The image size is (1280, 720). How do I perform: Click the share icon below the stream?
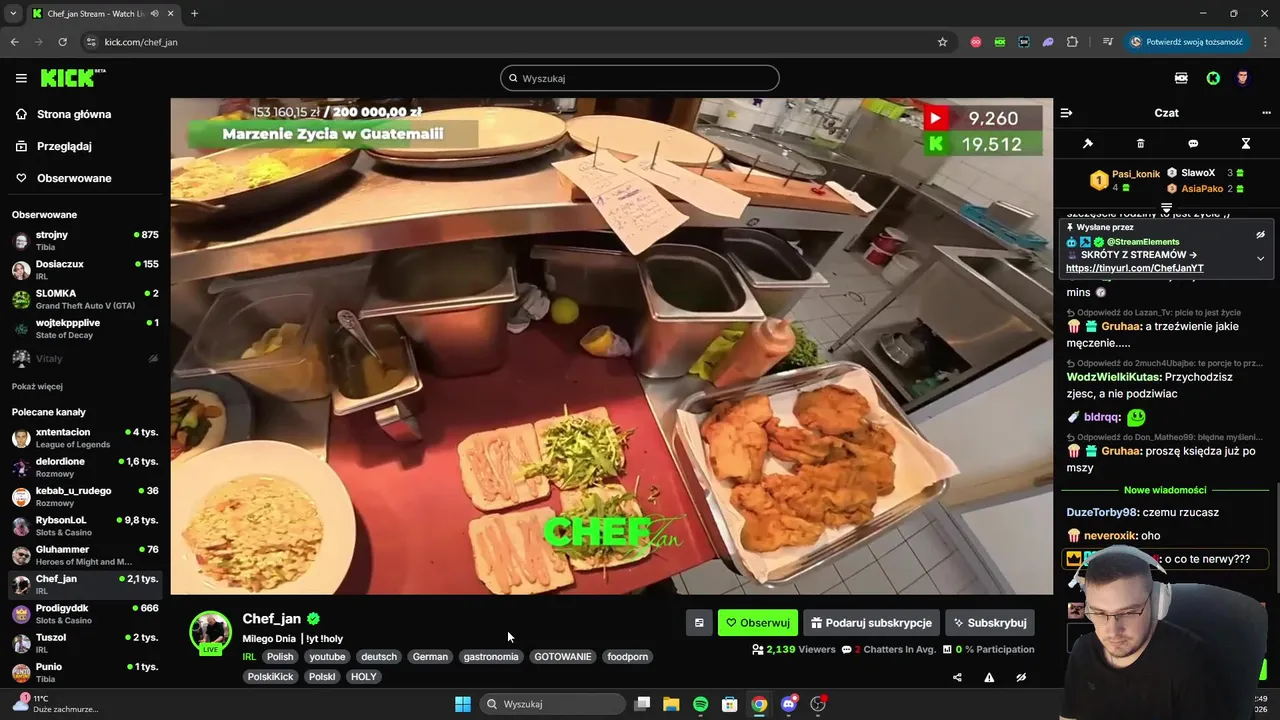coord(957,677)
